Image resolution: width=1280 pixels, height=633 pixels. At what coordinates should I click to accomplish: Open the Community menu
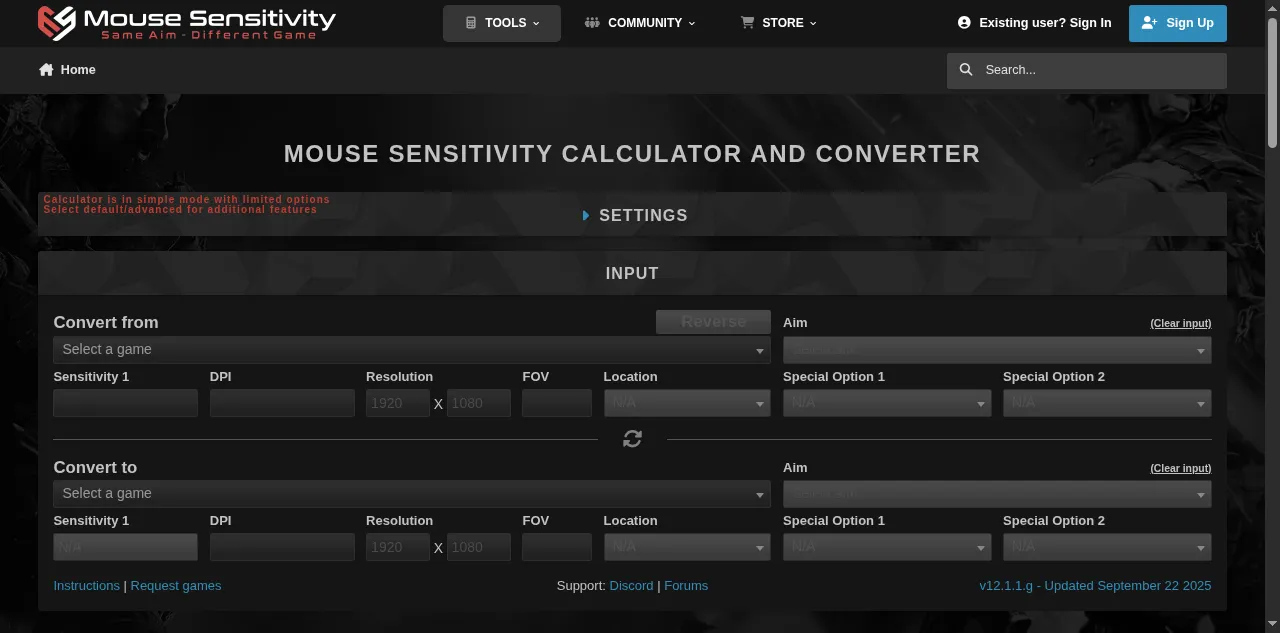pyautogui.click(x=640, y=23)
